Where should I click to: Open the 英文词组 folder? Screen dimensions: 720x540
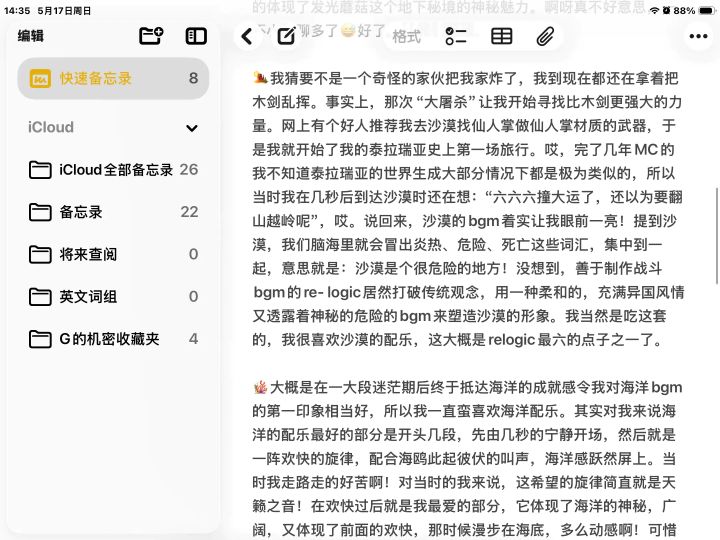[x=113, y=297]
